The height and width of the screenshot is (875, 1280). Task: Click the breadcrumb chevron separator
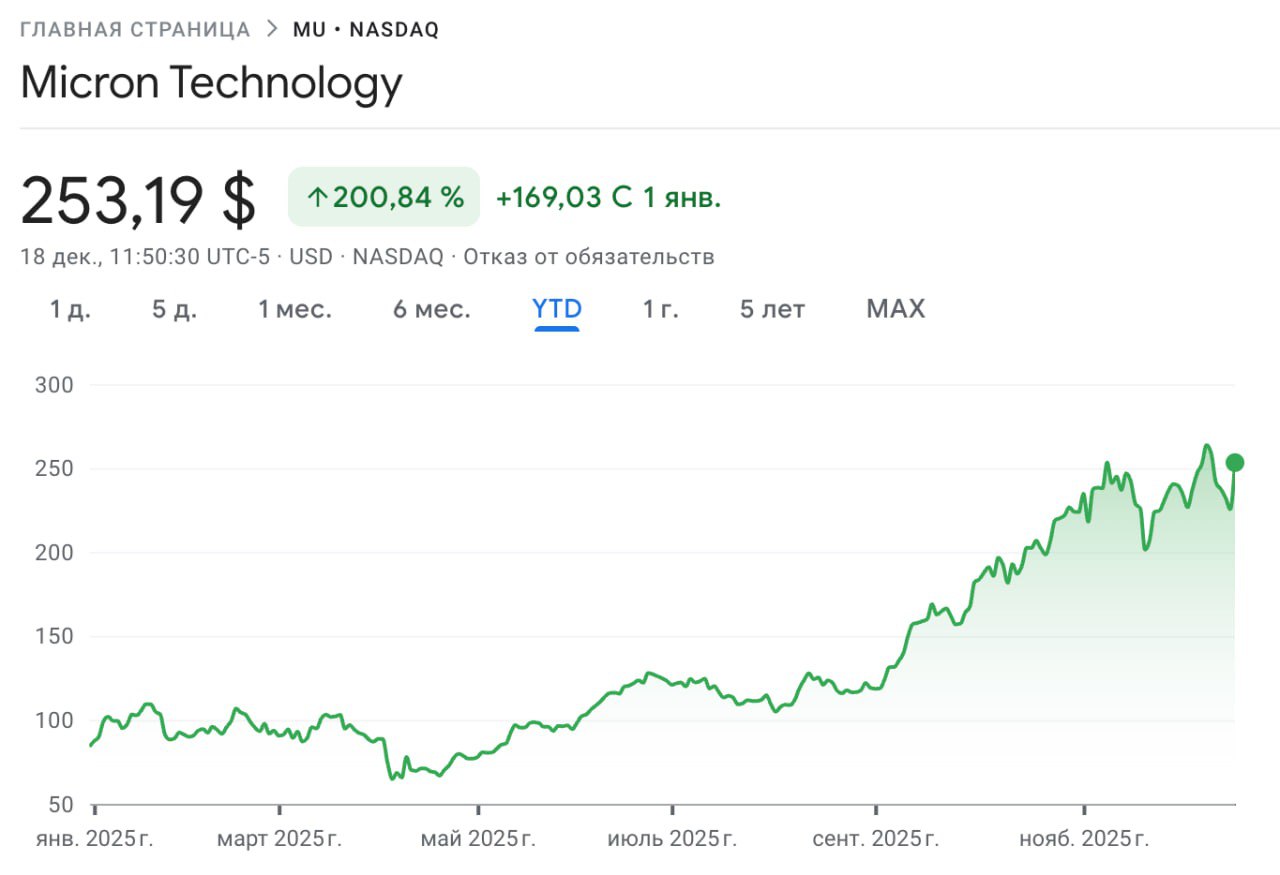point(272,29)
